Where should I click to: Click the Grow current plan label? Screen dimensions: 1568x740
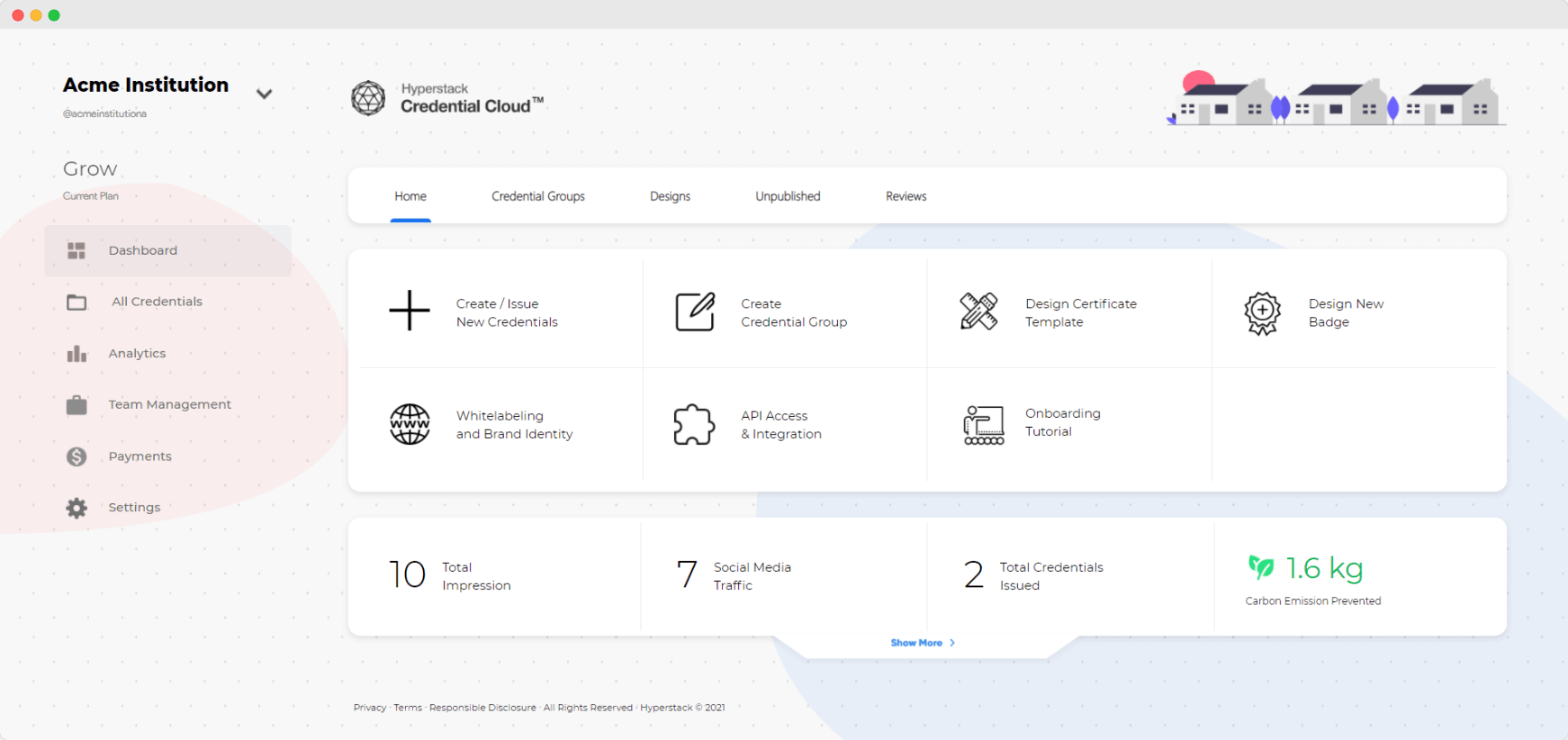tap(90, 169)
